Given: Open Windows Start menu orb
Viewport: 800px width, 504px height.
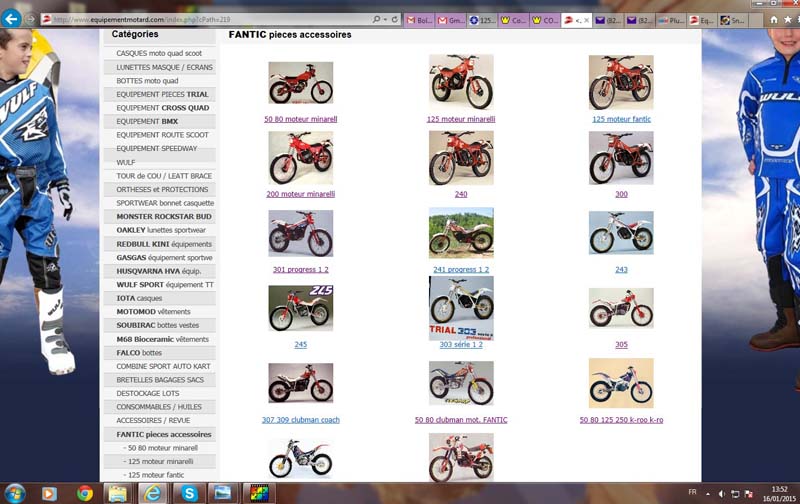Looking at the screenshot, I should (14, 493).
